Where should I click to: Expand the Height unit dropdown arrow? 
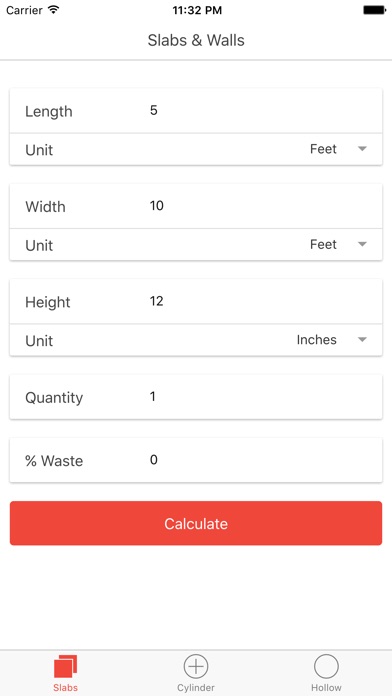tap(362, 340)
